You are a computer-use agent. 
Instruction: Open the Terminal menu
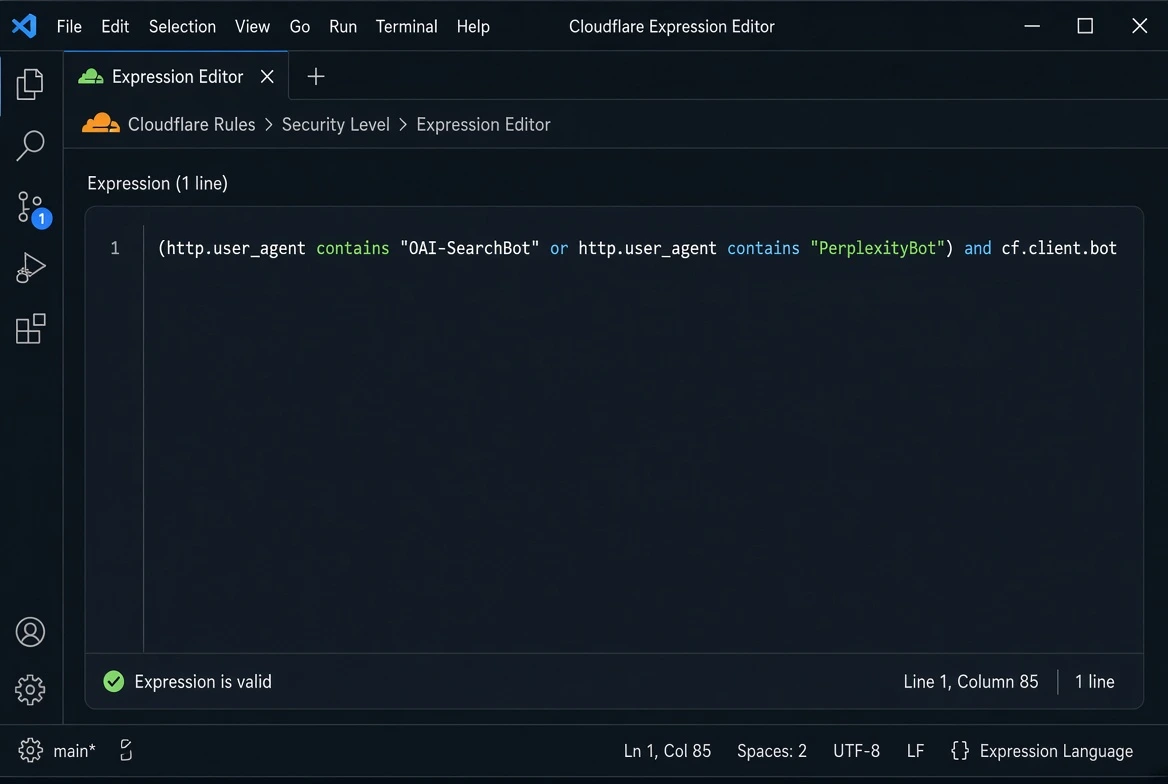[407, 27]
